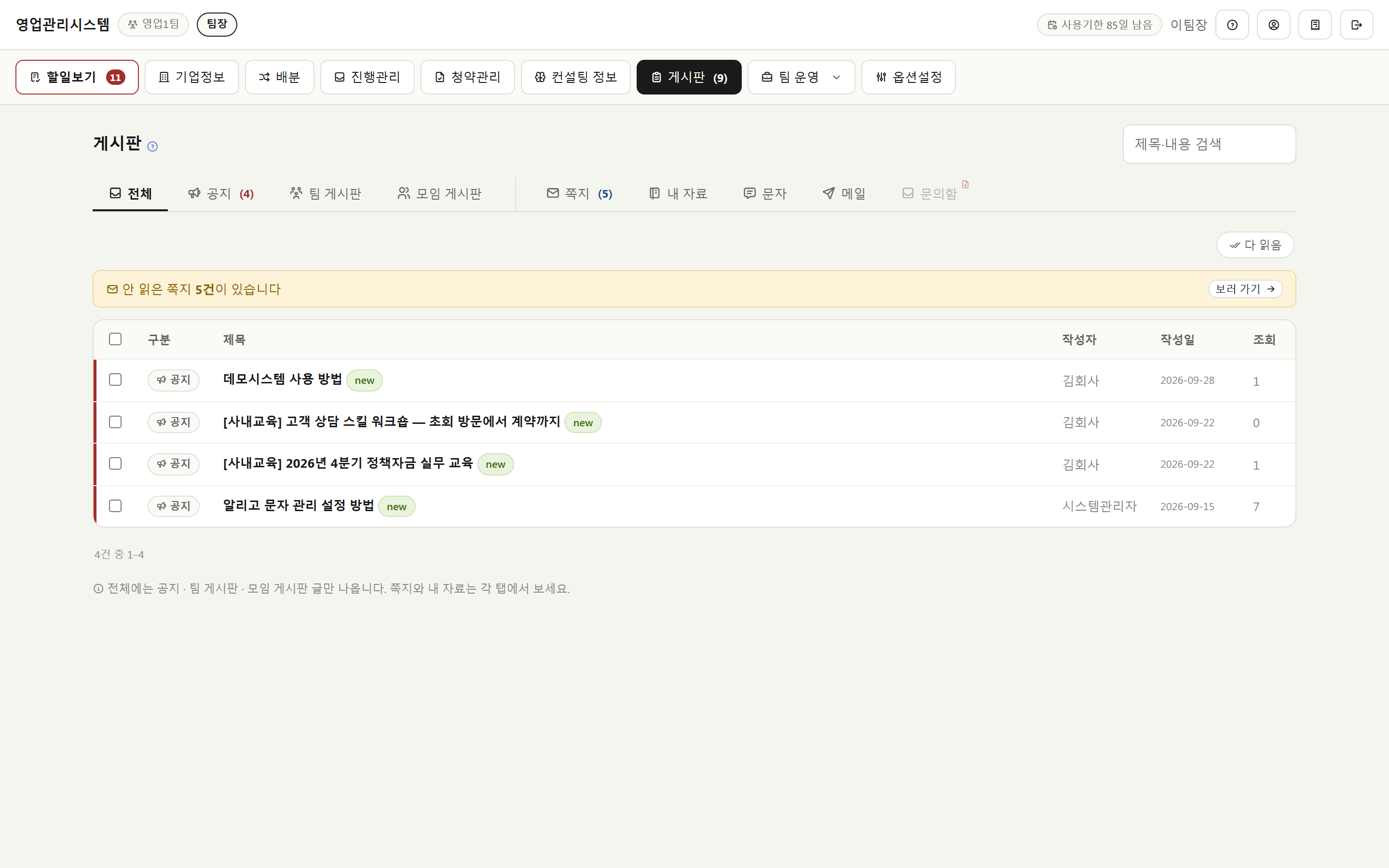Open the user profile icon
This screenshot has width=1389, height=868.
1273,25
